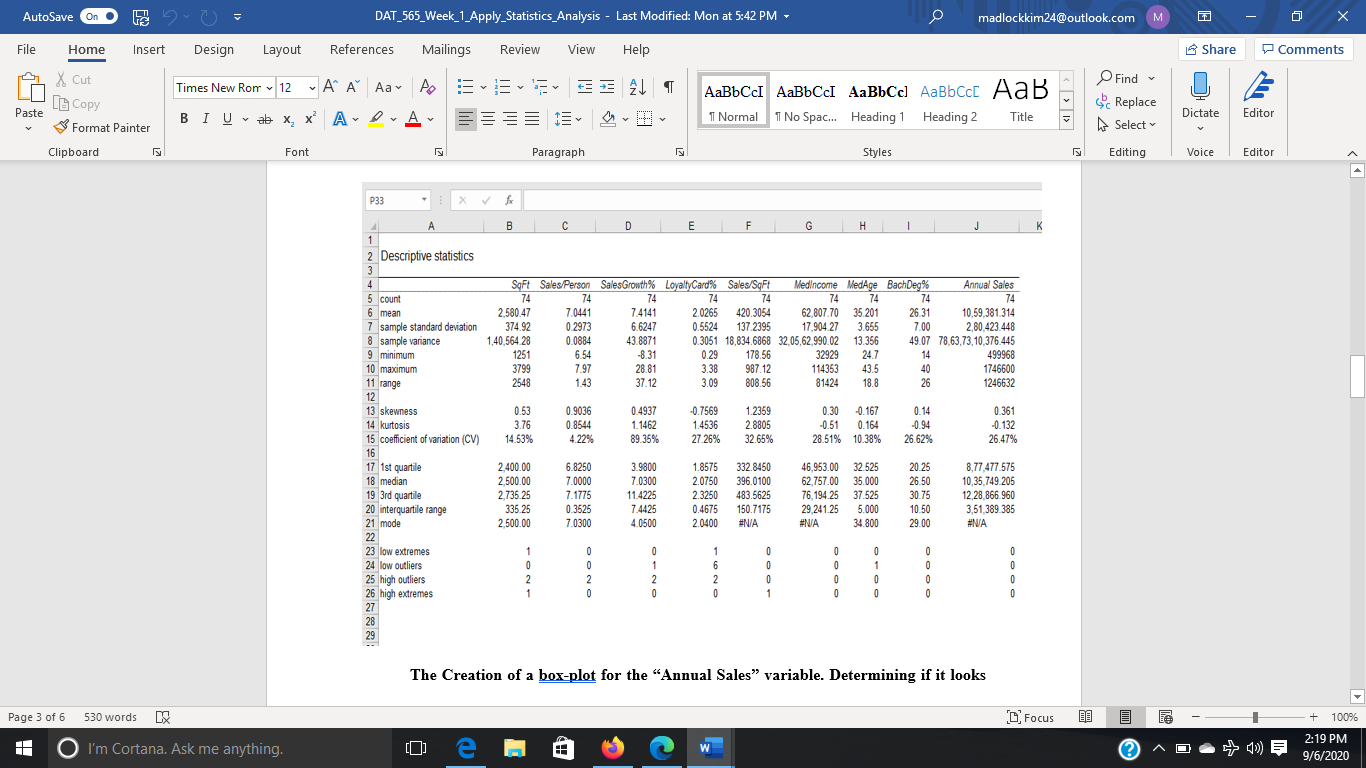
Task: Toggle the AutoSave switch
Action: [99, 17]
